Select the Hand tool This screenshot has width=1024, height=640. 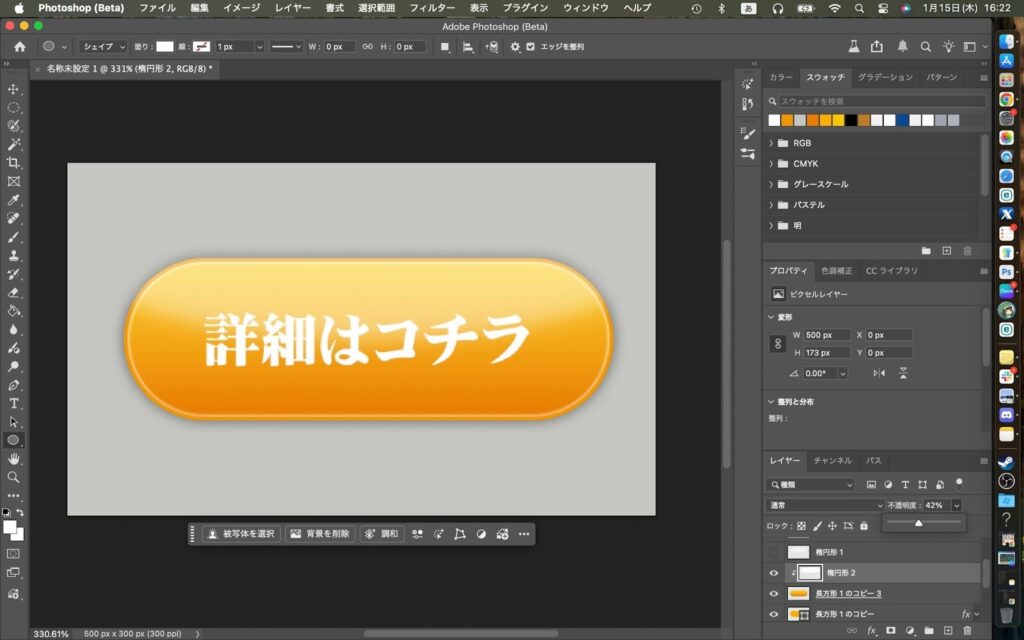tap(14, 458)
